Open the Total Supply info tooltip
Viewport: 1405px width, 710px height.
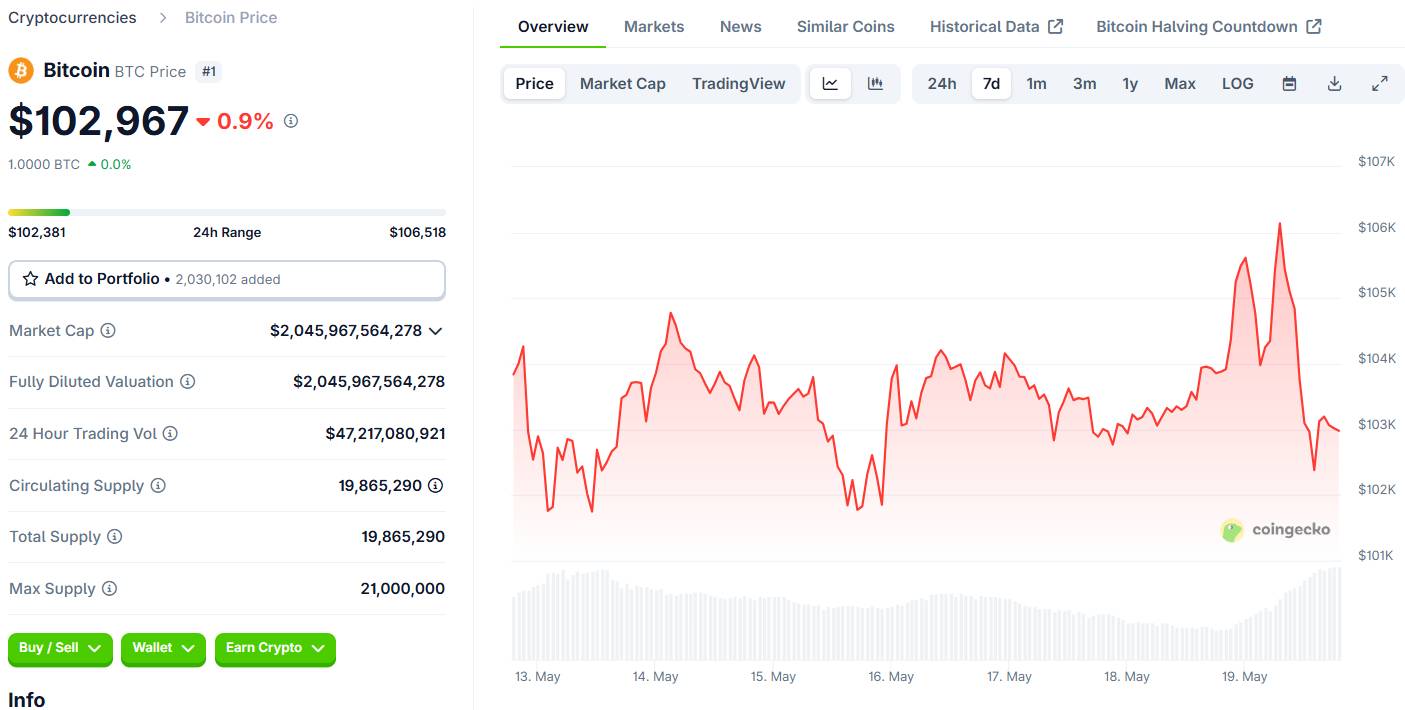115,537
